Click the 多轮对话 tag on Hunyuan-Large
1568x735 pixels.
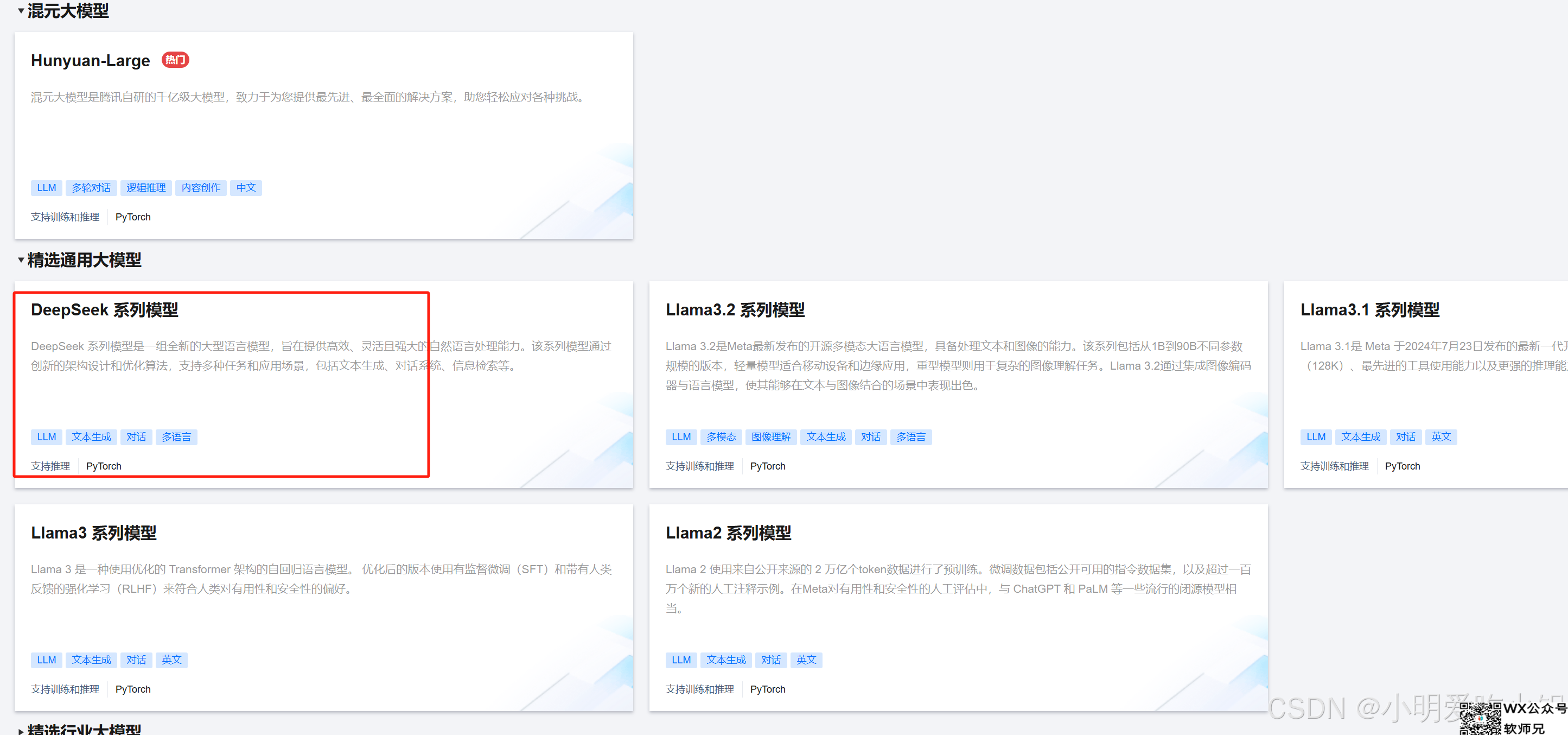[x=91, y=188]
